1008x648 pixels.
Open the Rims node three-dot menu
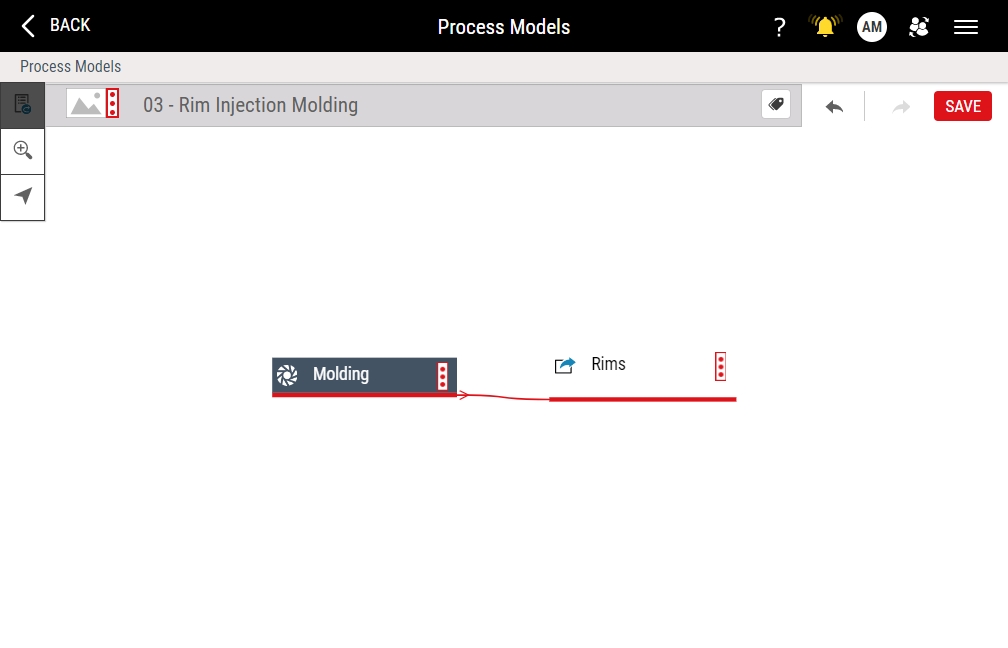[x=721, y=366]
